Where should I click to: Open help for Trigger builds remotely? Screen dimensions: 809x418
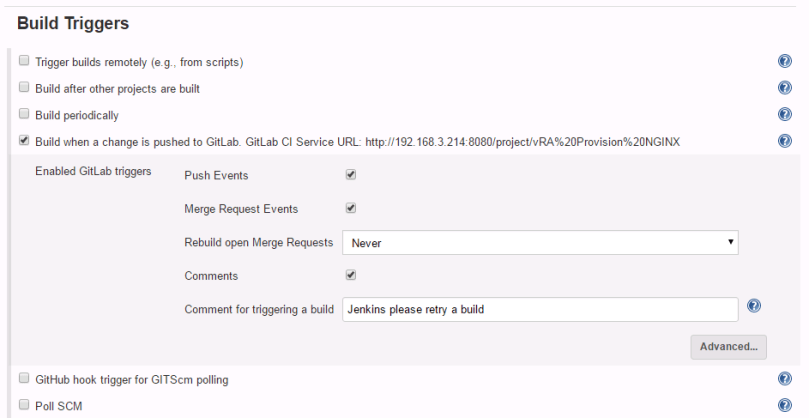(x=785, y=62)
